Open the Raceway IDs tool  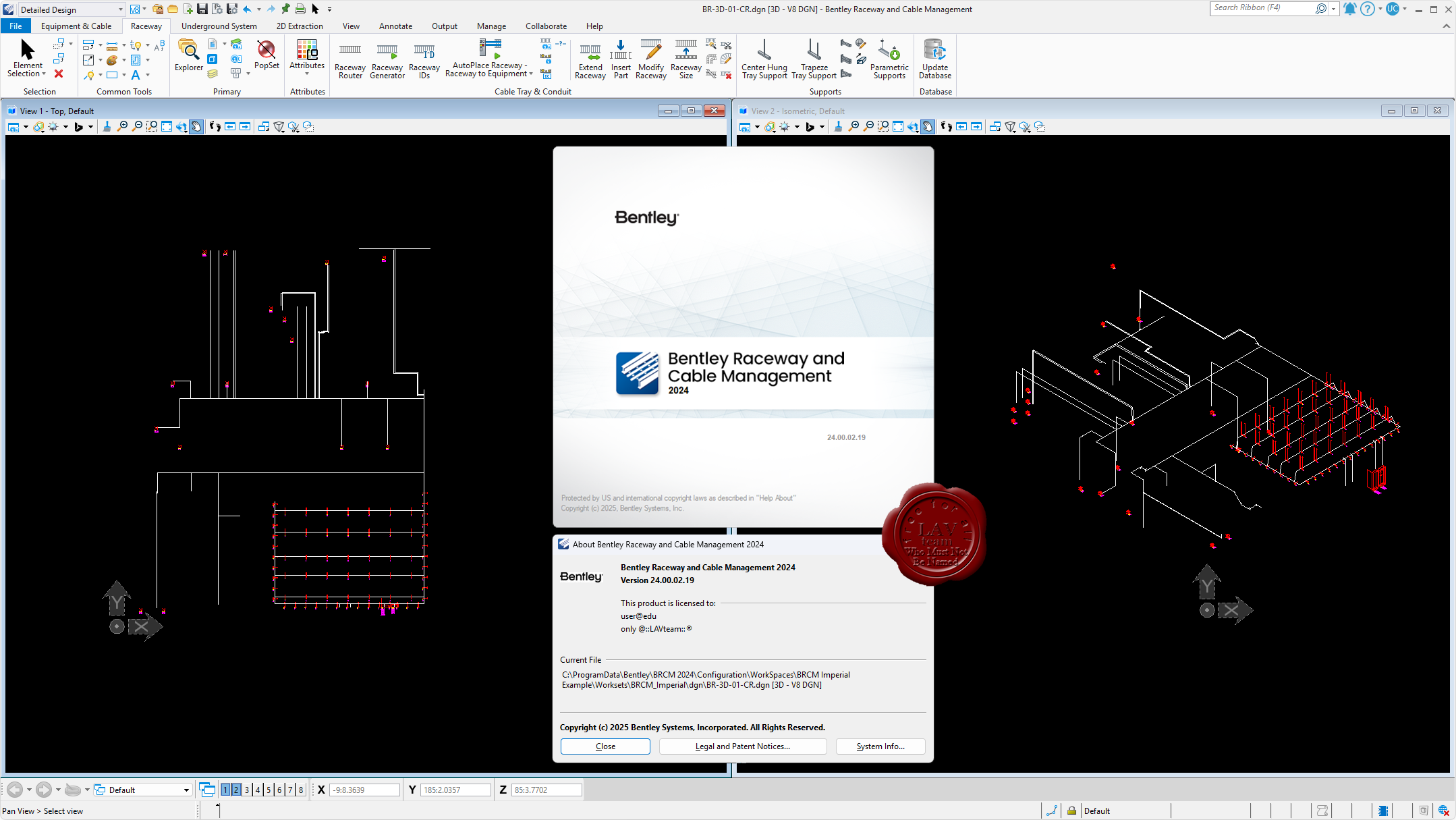point(424,60)
